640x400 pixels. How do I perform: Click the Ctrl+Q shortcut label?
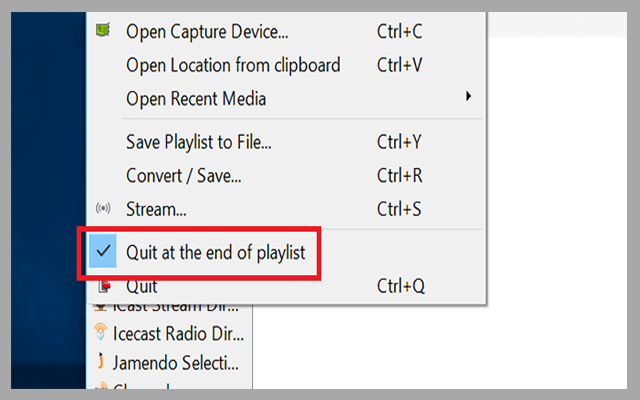400,287
